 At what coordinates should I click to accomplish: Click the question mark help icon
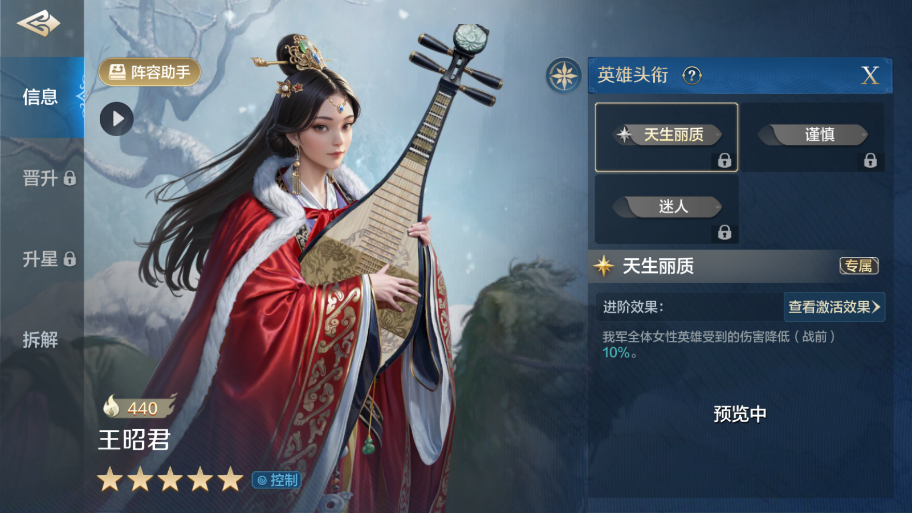click(692, 75)
